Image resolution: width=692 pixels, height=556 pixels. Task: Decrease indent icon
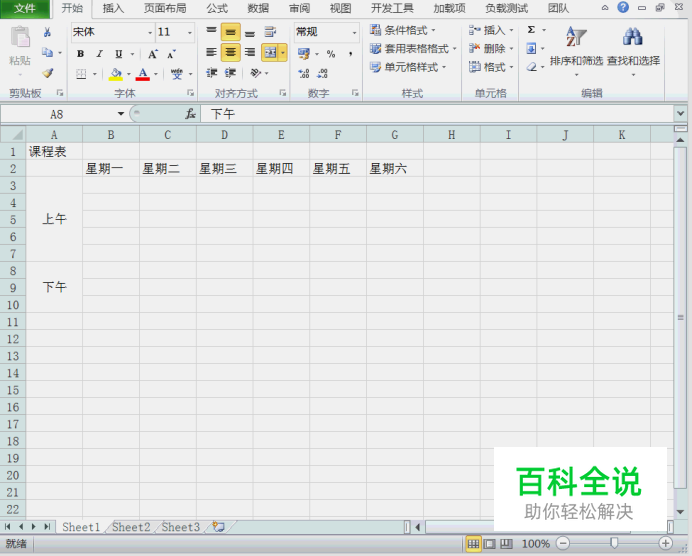[x=211, y=73]
